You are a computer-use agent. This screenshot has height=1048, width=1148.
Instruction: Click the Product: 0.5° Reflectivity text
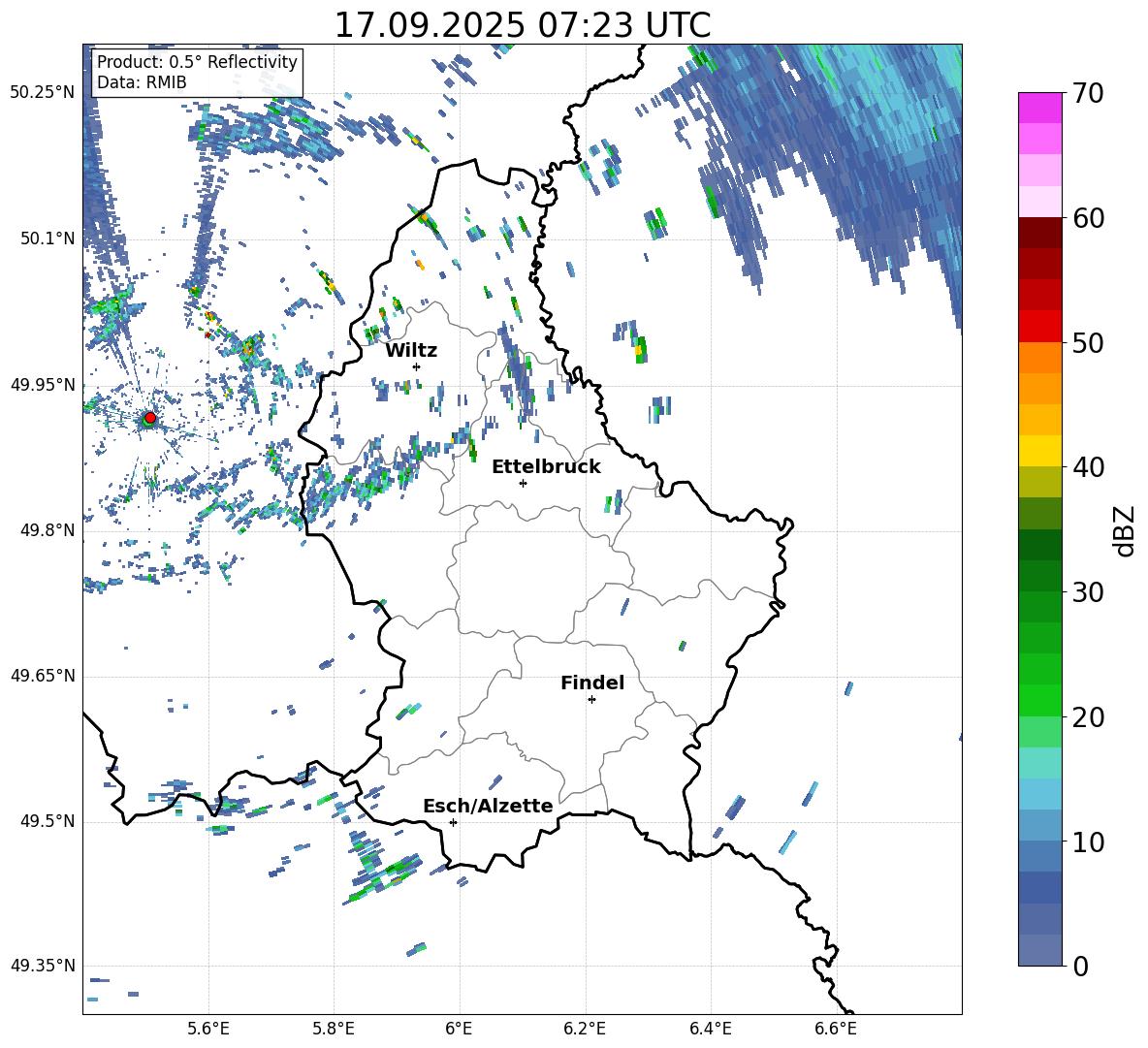[197, 62]
